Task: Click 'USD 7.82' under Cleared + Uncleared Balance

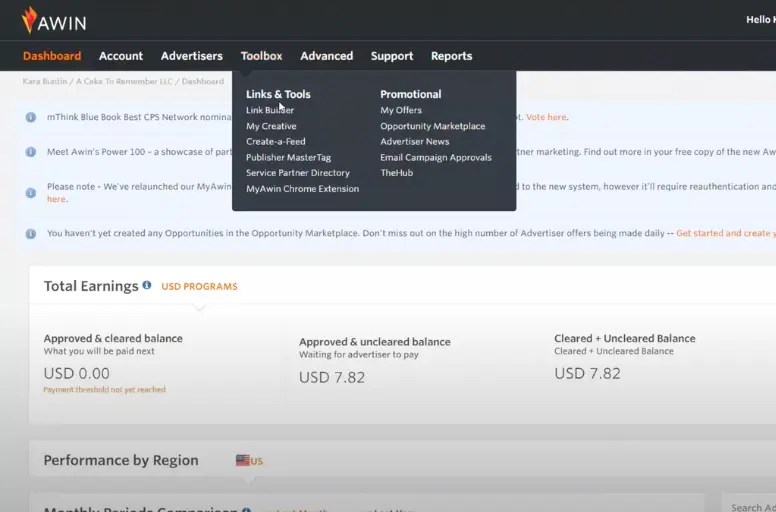Action: pos(587,373)
